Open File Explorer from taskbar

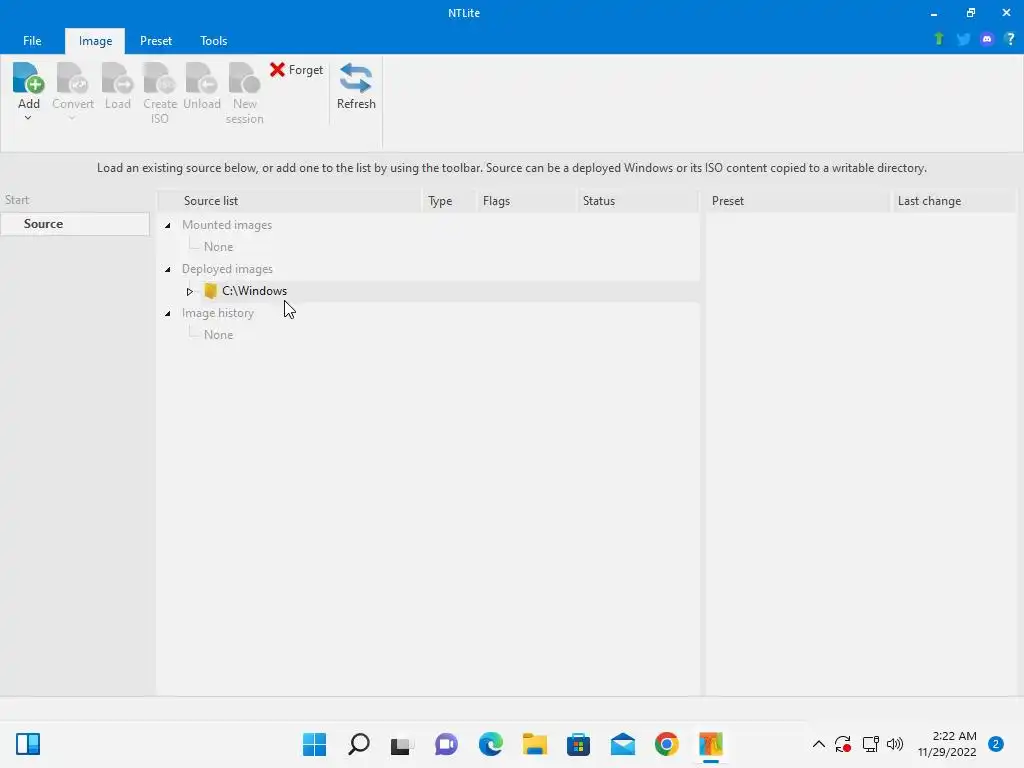click(534, 744)
